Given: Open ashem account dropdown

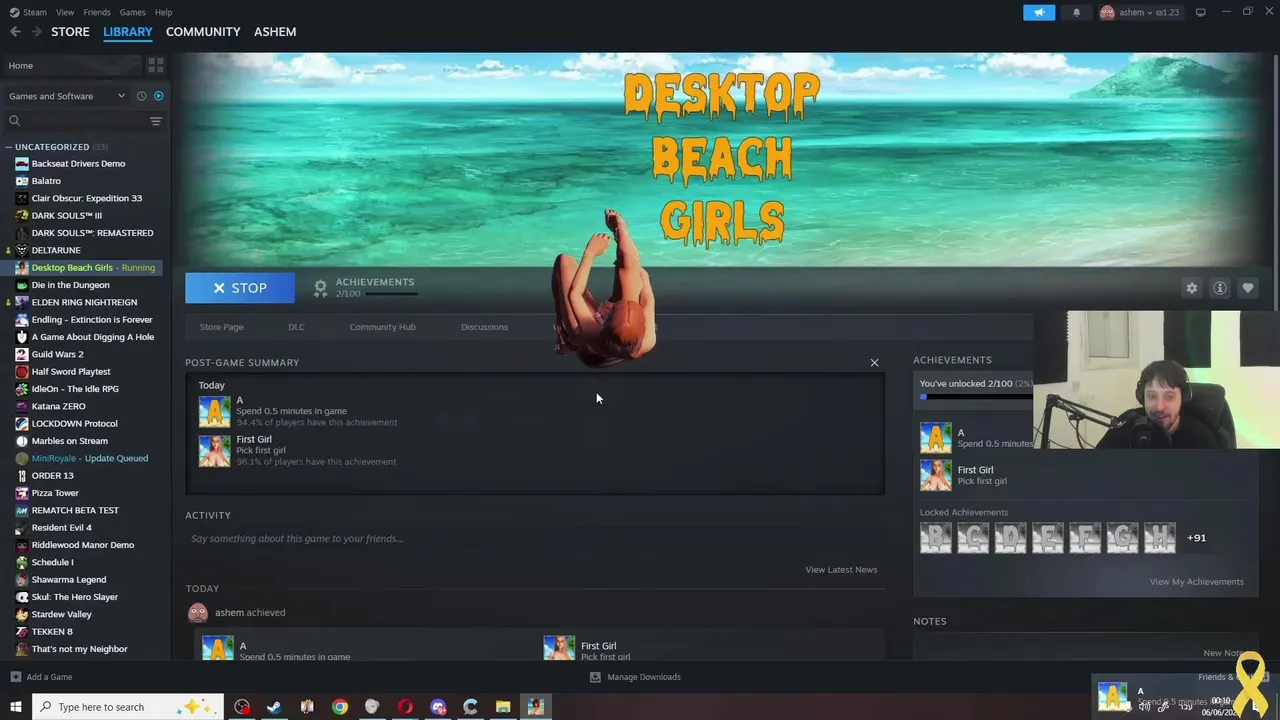Looking at the screenshot, I should (x=1140, y=12).
